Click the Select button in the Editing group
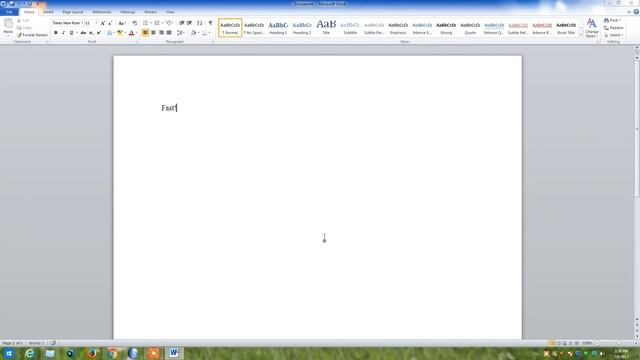The image size is (640, 360). (x=613, y=35)
